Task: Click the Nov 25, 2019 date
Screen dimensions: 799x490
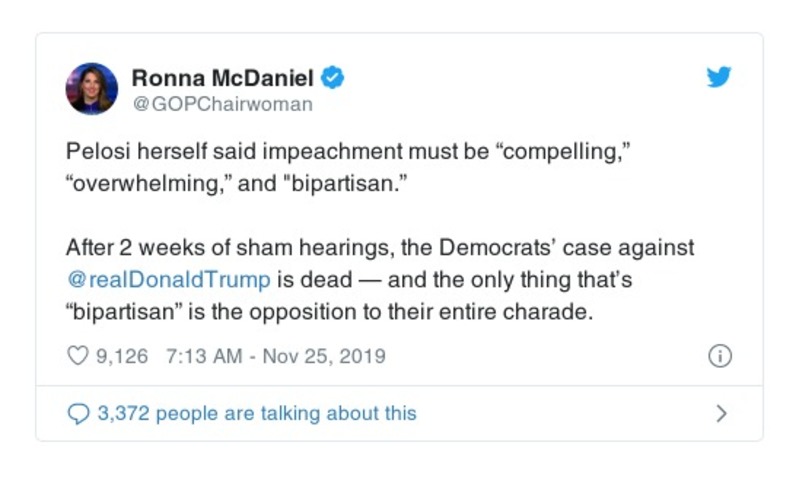Action: 323,356
